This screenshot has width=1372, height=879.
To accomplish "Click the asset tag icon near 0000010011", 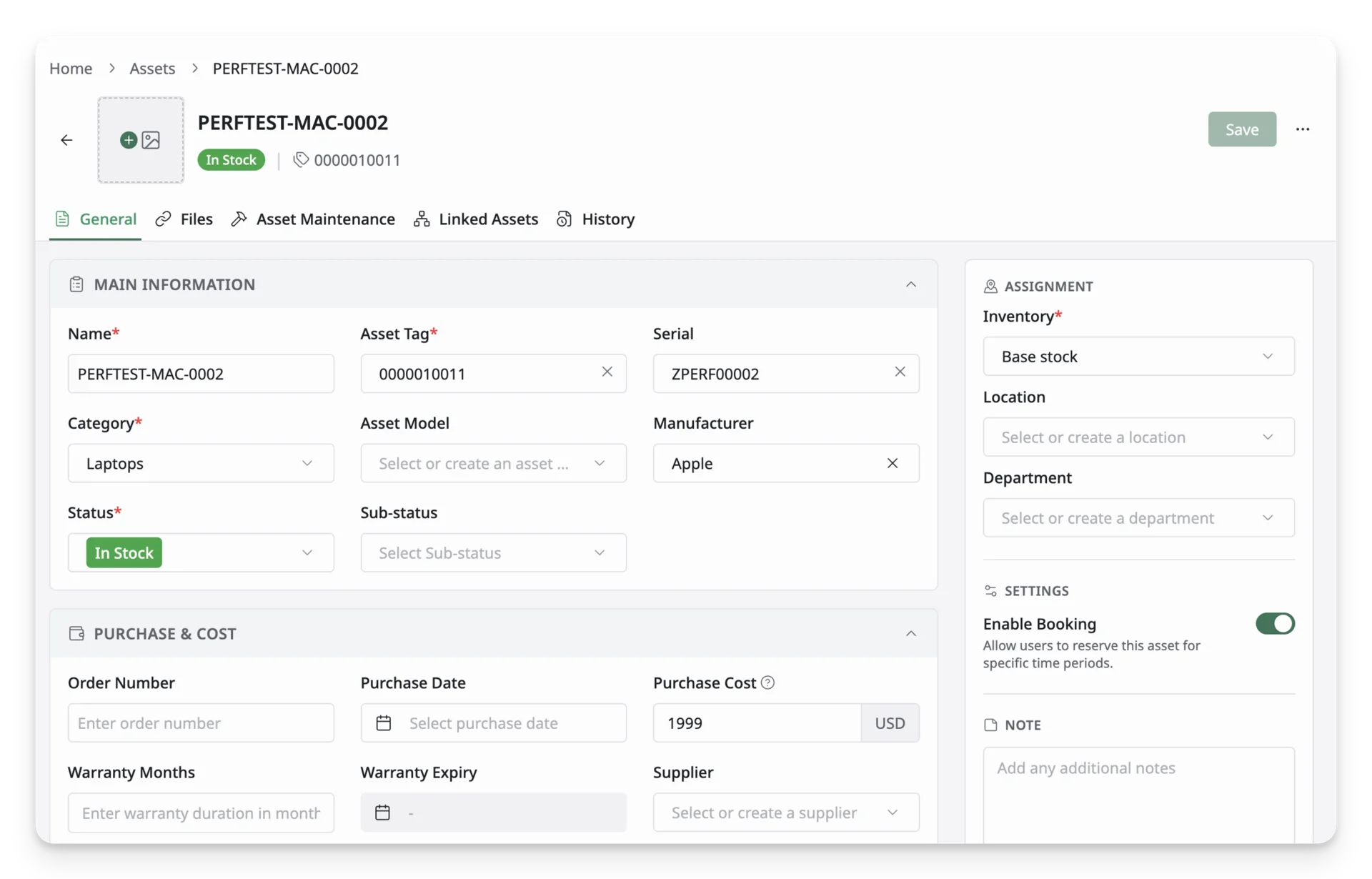I will pos(301,159).
